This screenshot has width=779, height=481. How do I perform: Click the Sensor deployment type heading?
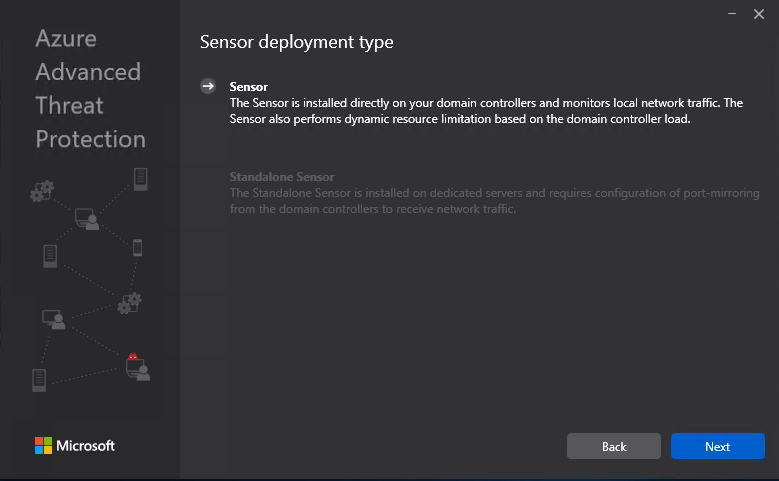pyautogui.click(x=297, y=42)
